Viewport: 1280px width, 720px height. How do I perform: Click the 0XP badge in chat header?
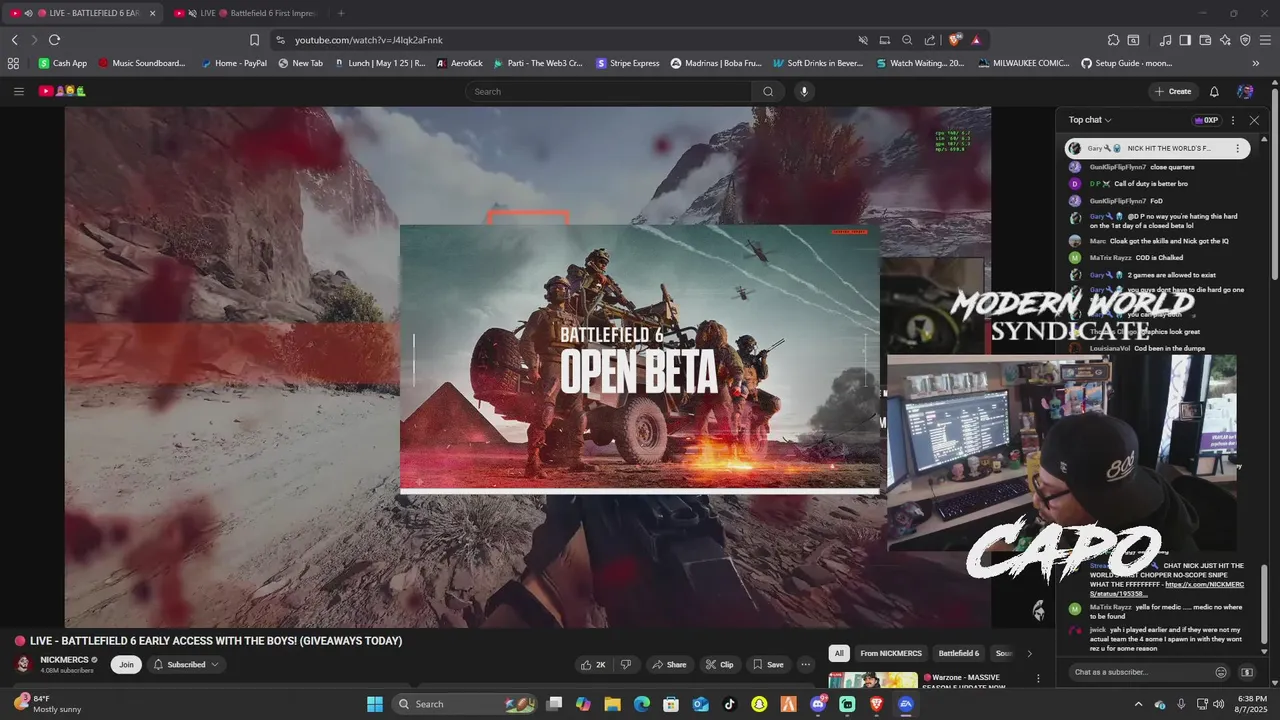tap(1206, 120)
